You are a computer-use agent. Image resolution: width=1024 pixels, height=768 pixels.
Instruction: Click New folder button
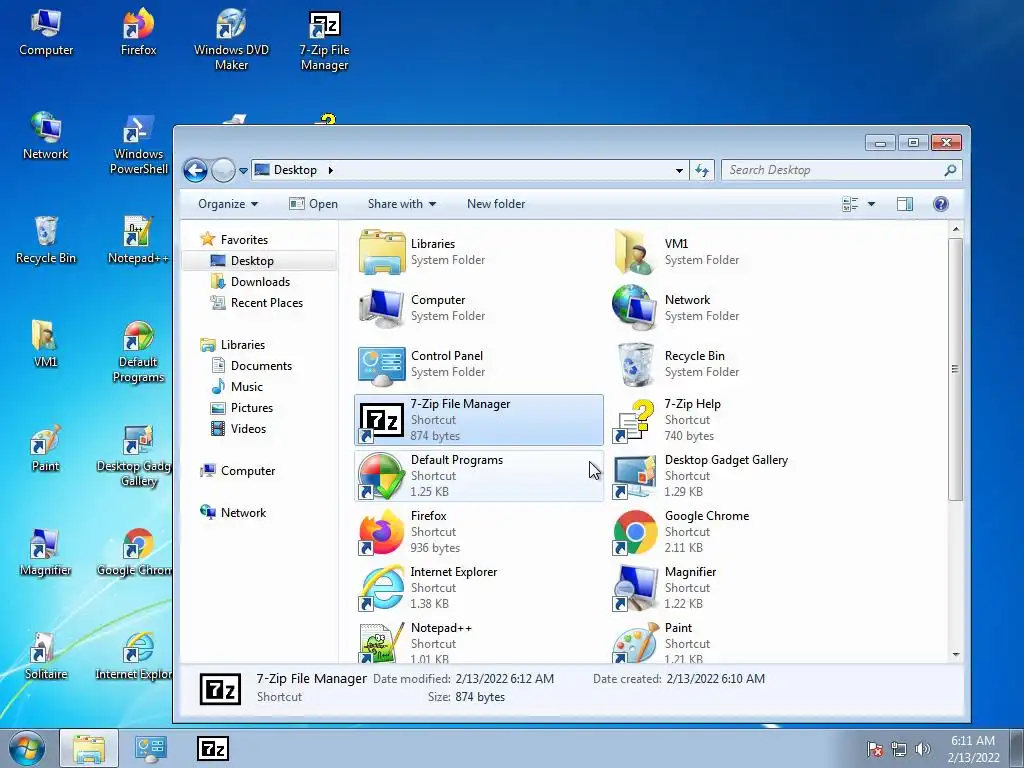(x=496, y=204)
